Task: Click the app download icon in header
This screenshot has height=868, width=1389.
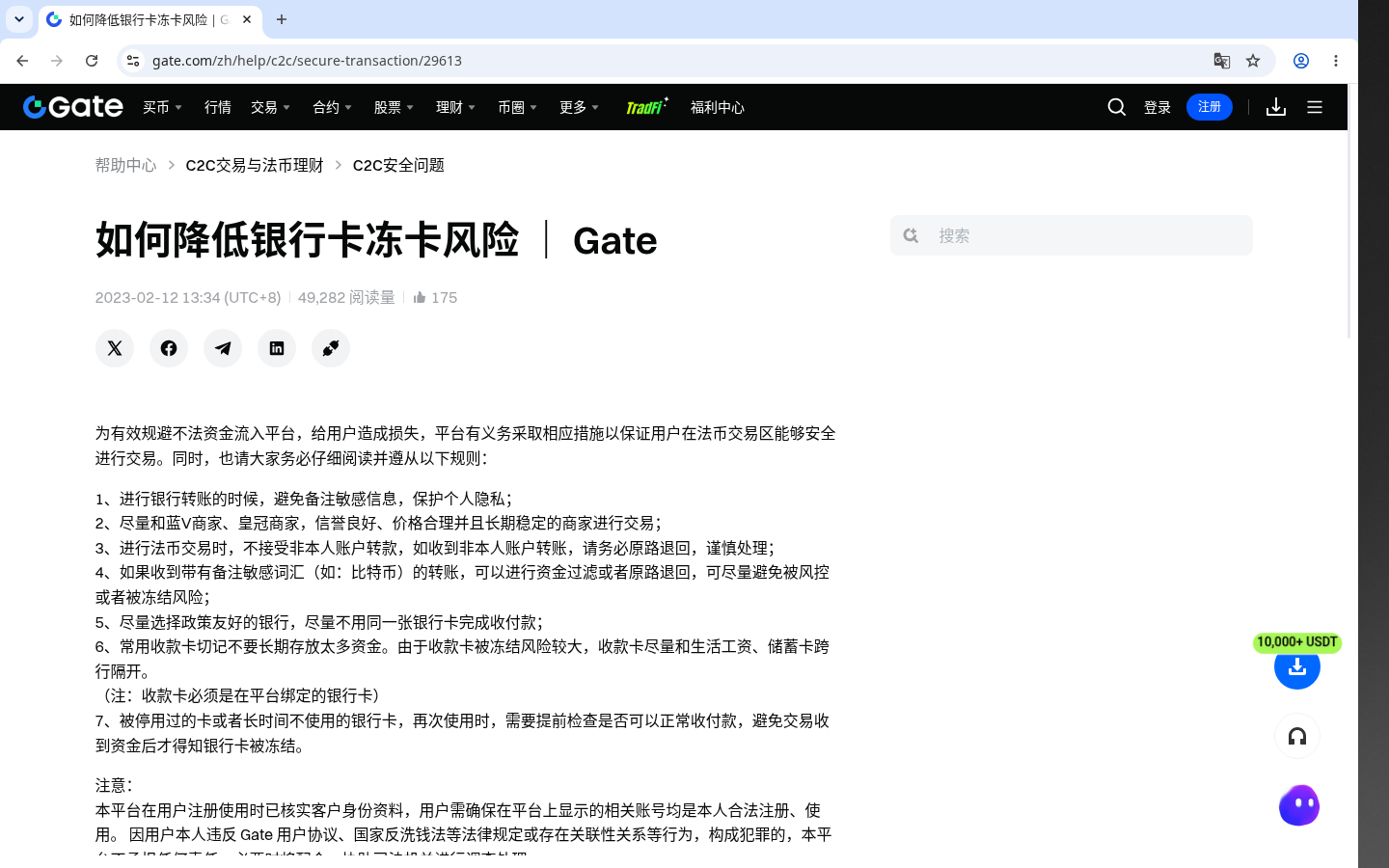Action: click(x=1276, y=107)
